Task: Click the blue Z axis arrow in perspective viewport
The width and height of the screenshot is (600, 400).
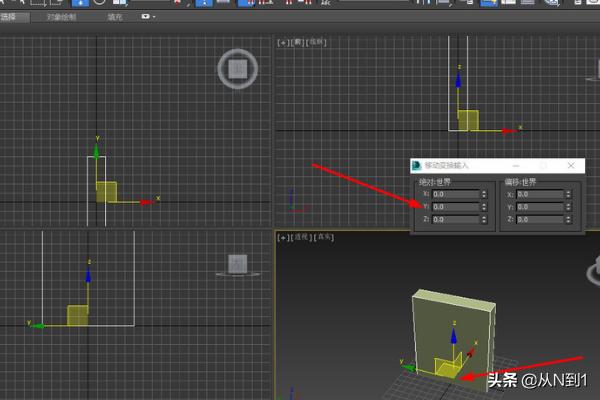Action: (454, 336)
